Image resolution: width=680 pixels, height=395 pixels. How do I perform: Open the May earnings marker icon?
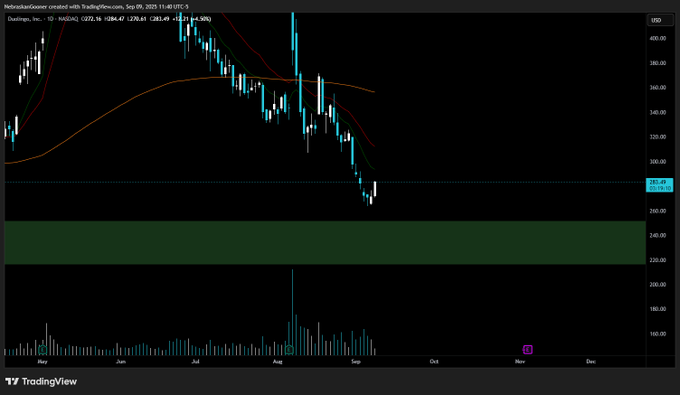[42, 349]
